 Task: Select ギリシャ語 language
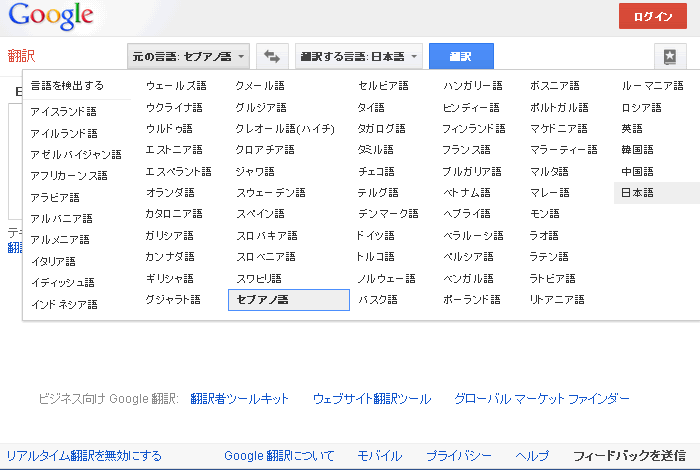point(170,279)
